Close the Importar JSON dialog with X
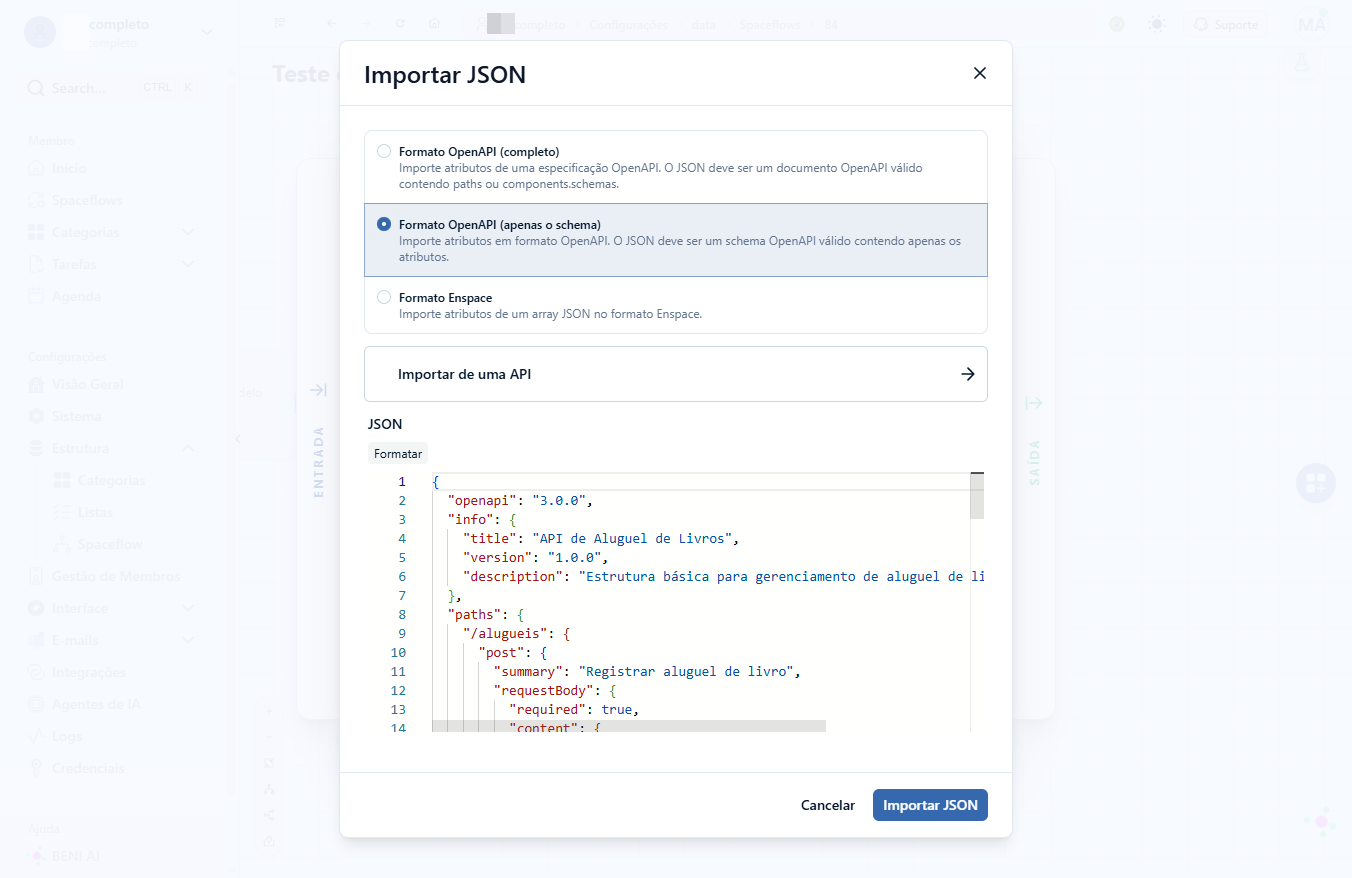This screenshot has height=878, width=1352. (980, 73)
